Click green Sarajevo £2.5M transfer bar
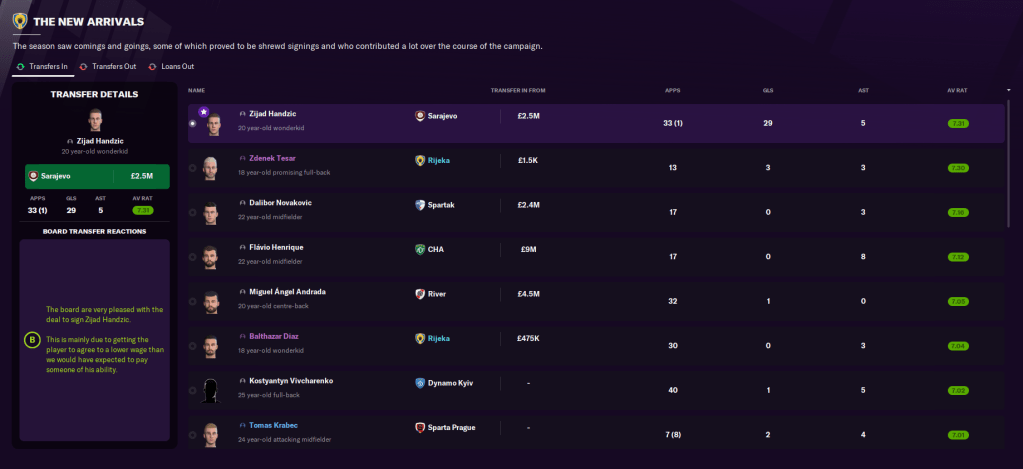The height and width of the screenshot is (469, 1023). [97, 176]
